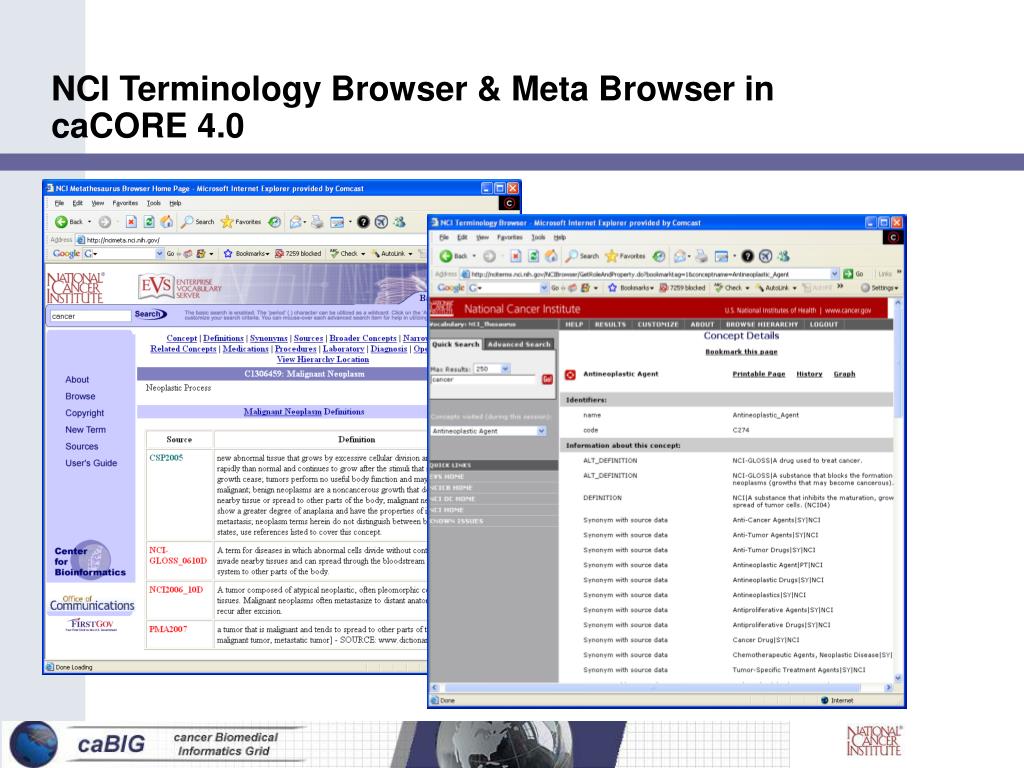Open Settings dropdown in Terminology Google toolbar
The width and height of the screenshot is (1024, 768).
(880, 287)
